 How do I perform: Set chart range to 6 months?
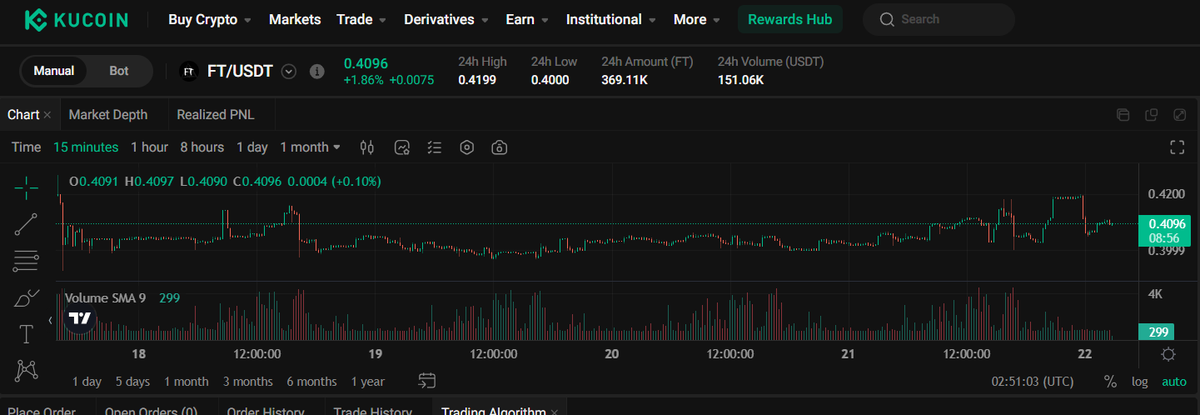point(311,381)
